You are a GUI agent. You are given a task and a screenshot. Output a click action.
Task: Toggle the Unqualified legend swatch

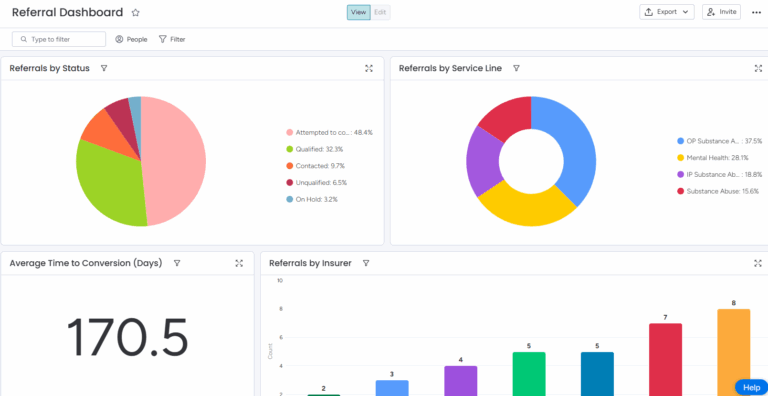pyautogui.click(x=289, y=182)
